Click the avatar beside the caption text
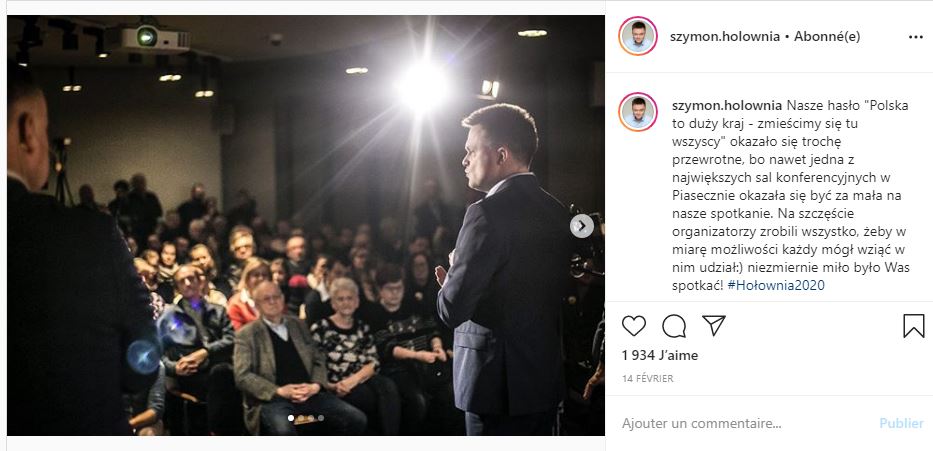This screenshot has height=451, width=933. click(x=638, y=112)
